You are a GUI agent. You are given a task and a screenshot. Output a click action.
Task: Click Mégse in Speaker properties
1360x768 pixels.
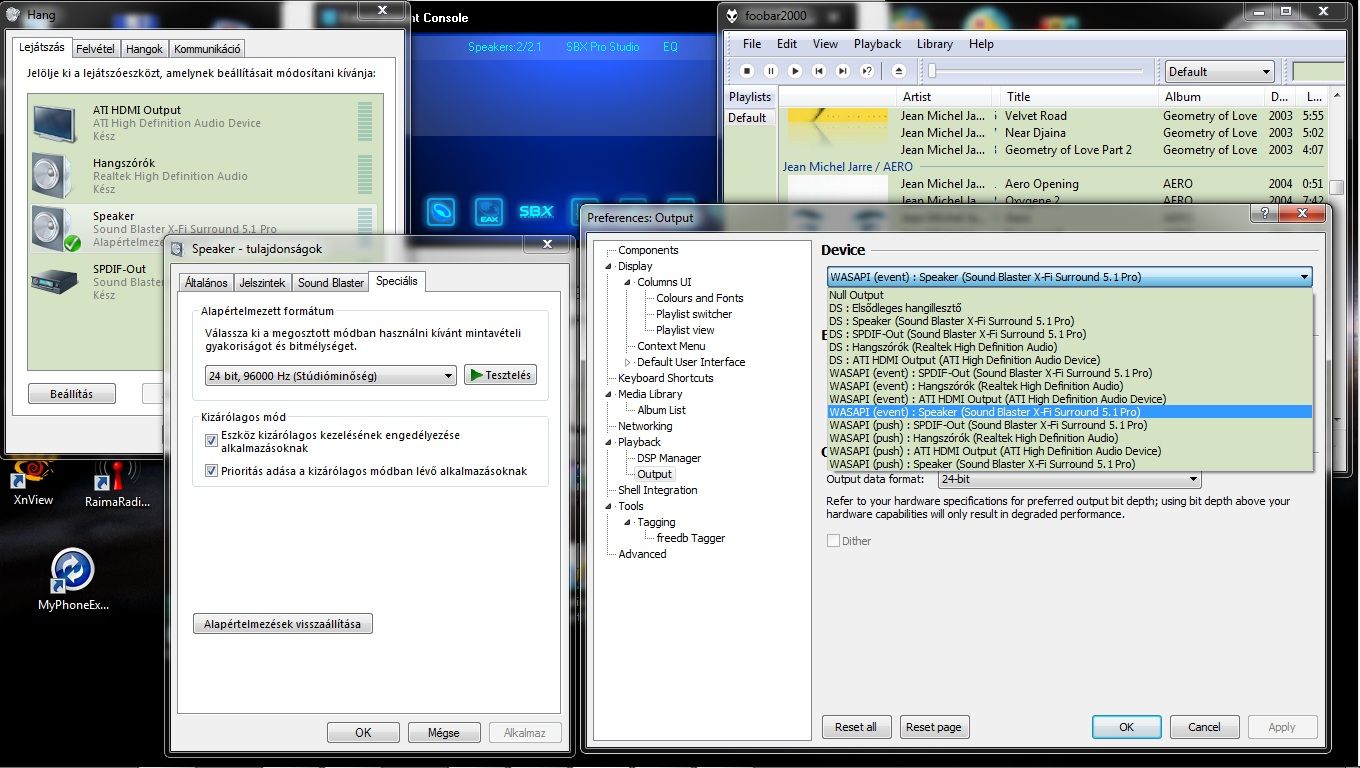point(444,733)
